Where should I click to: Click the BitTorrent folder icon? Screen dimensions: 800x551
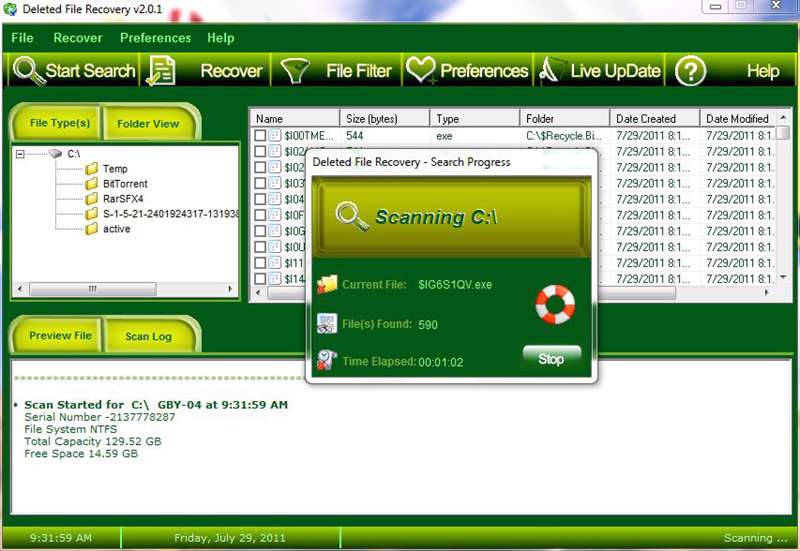[92, 183]
